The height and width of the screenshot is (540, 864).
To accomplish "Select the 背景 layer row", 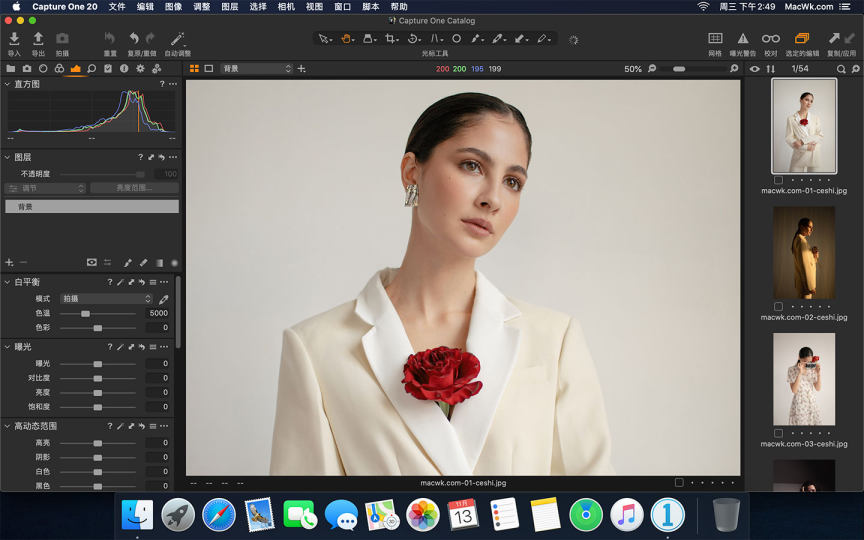I will pos(92,207).
